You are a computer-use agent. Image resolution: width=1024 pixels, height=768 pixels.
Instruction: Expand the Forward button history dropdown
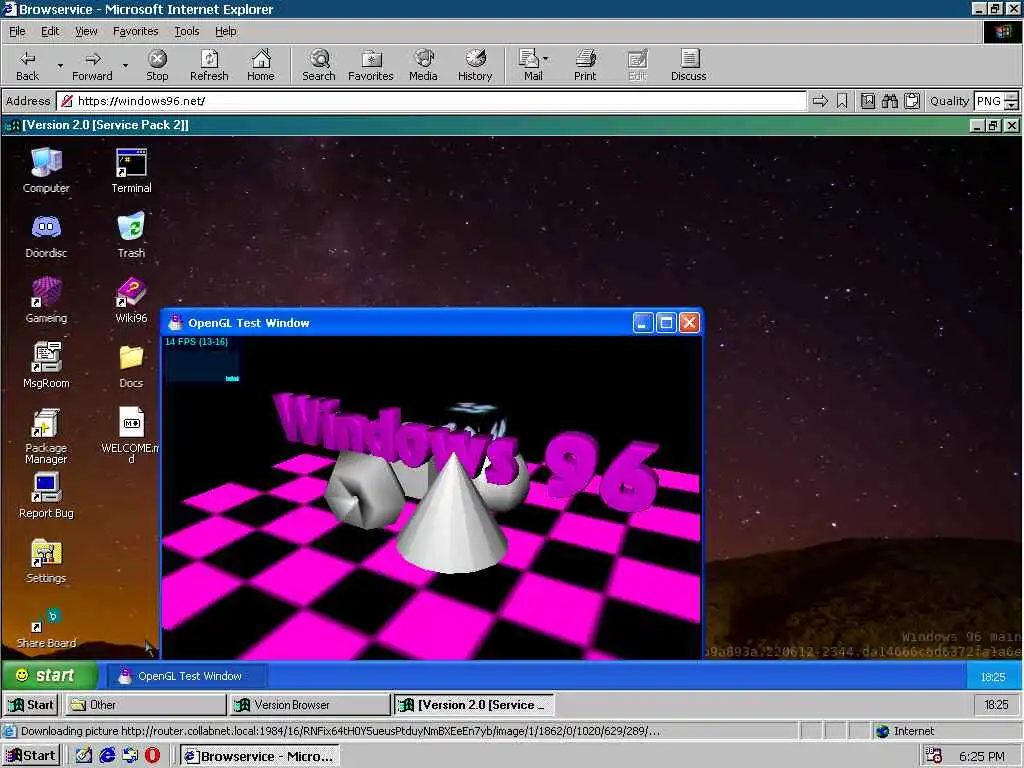click(125, 65)
